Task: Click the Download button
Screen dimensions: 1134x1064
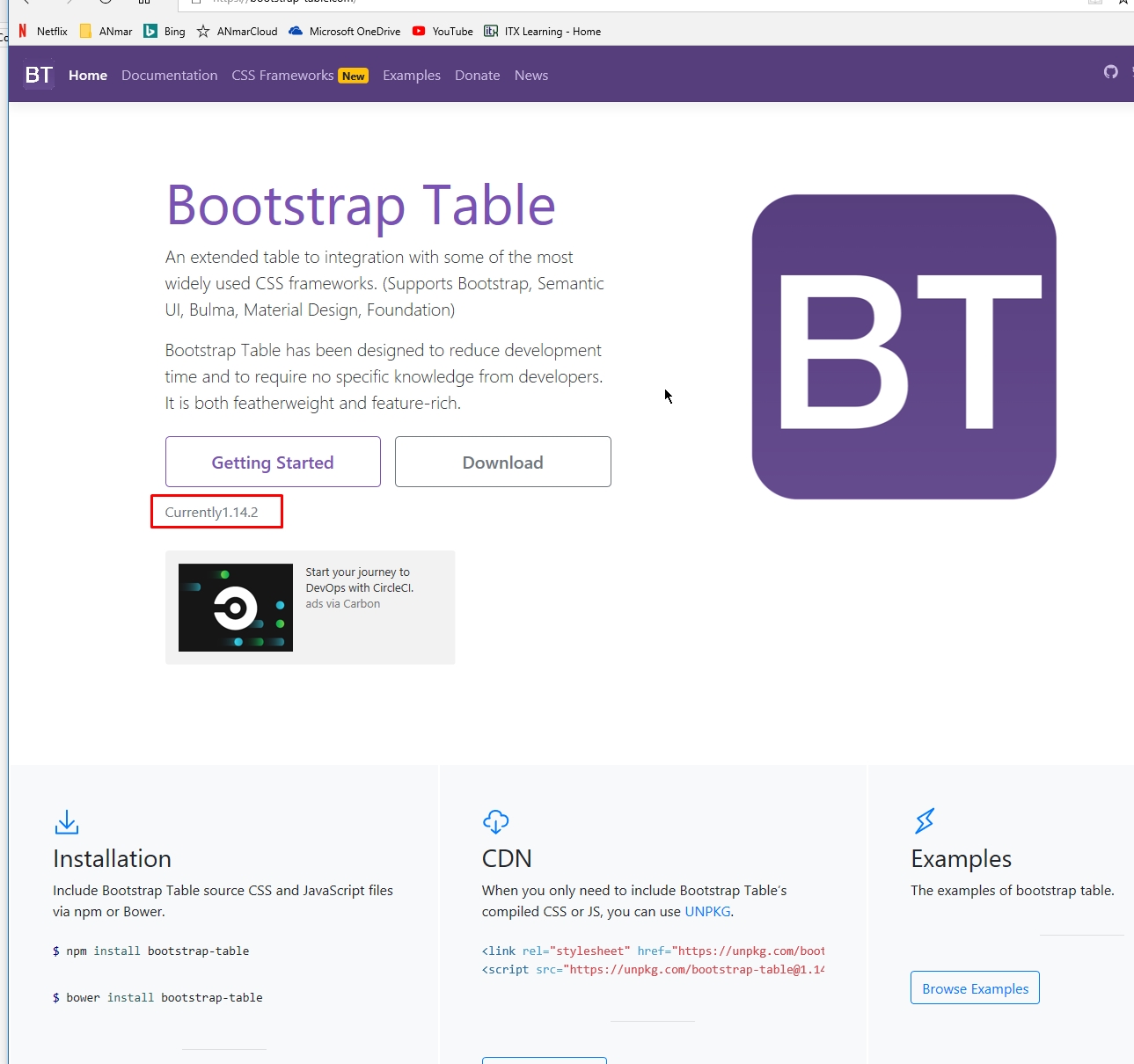Action: [x=502, y=462]
